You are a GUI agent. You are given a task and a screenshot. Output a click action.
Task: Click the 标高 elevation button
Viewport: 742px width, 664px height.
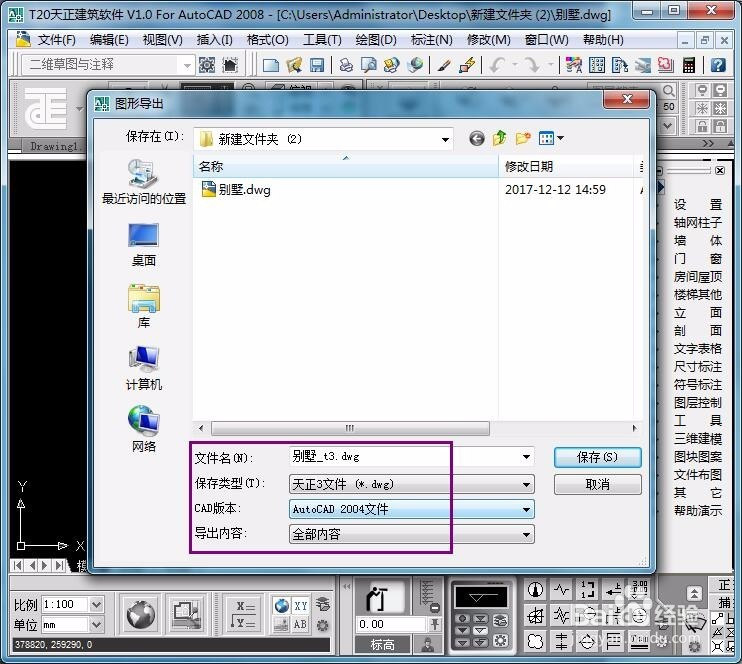pos(382,644)
